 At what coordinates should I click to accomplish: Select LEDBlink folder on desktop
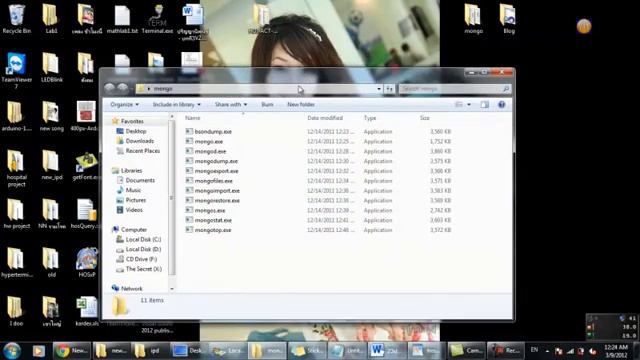click(51, 68)
